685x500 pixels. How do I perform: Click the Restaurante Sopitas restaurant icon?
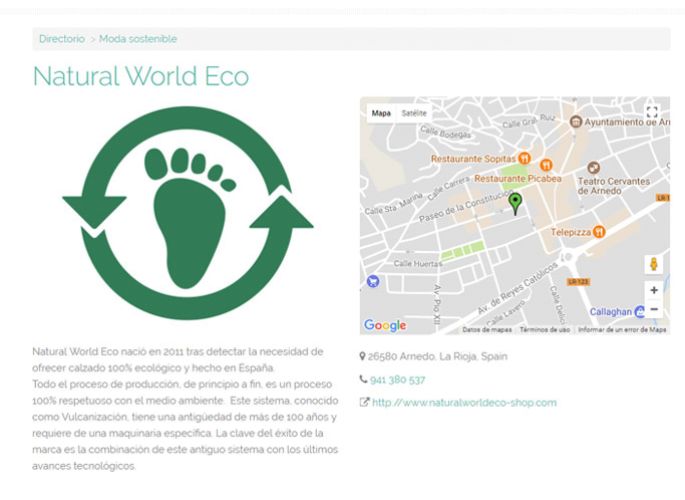coord(524,158)
